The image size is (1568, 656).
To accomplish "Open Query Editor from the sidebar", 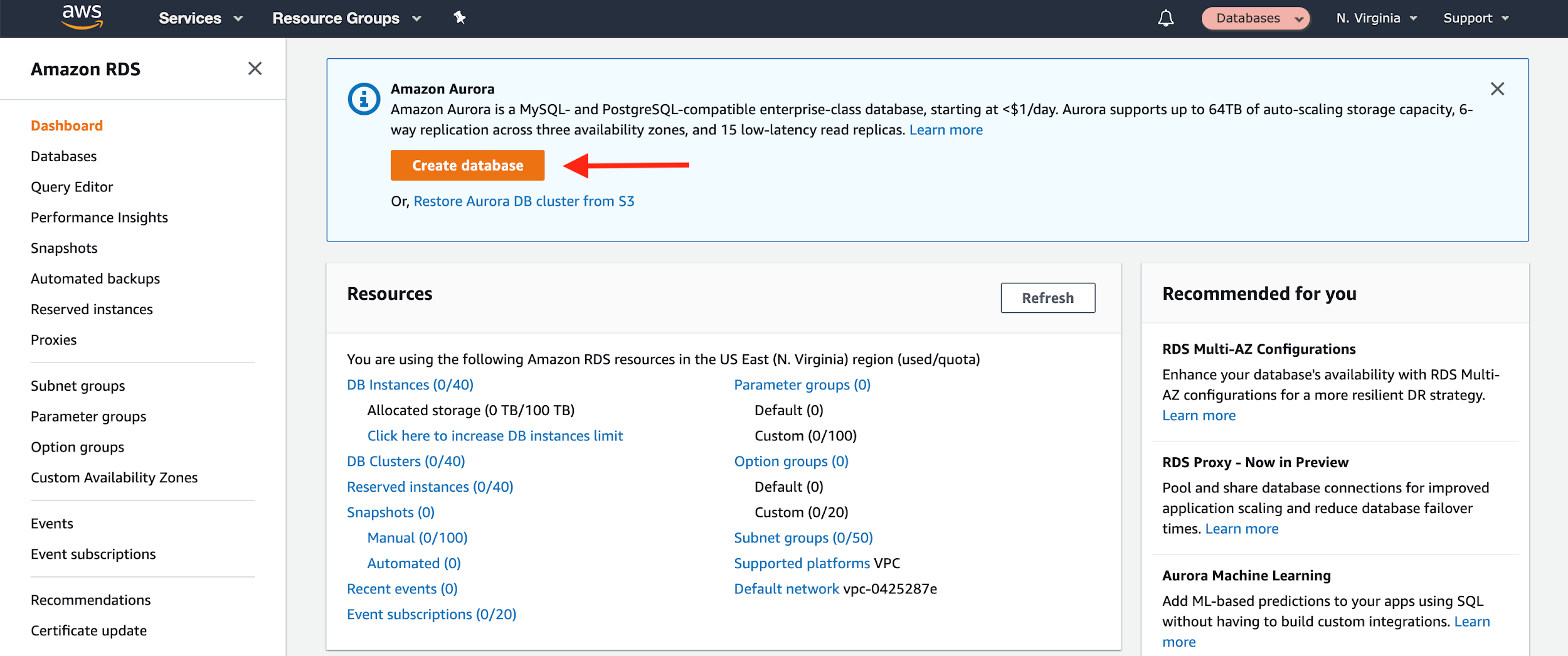I will 72,186.
